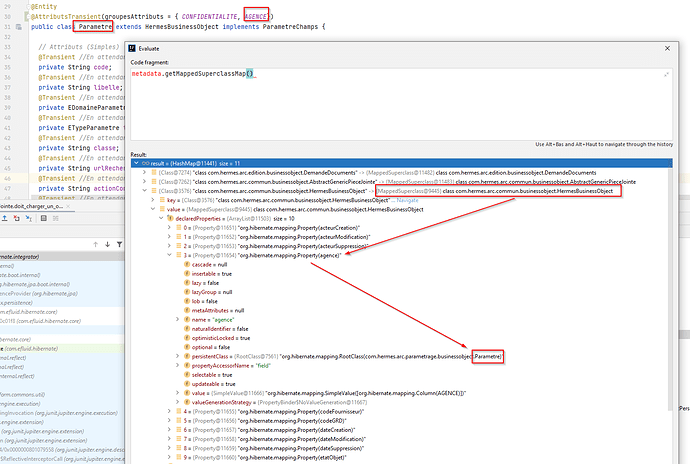Image resolution: width=690 pixels, height=464 pixels.
Task: Expand property 5 codeGRD
Action: point(169,421)
